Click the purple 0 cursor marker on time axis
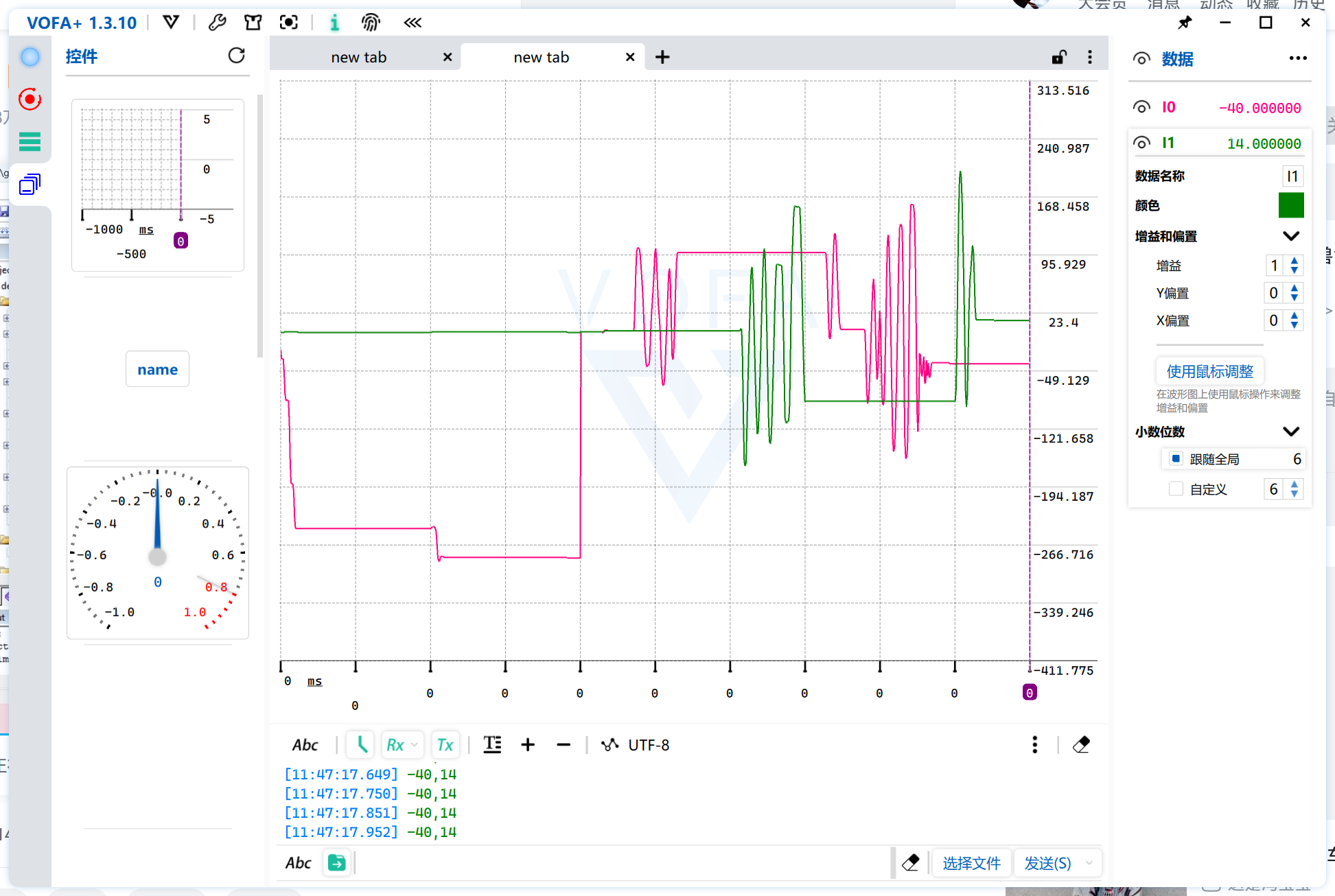1335x896 pixels. pyautogui.click(x=1030, y=692)
